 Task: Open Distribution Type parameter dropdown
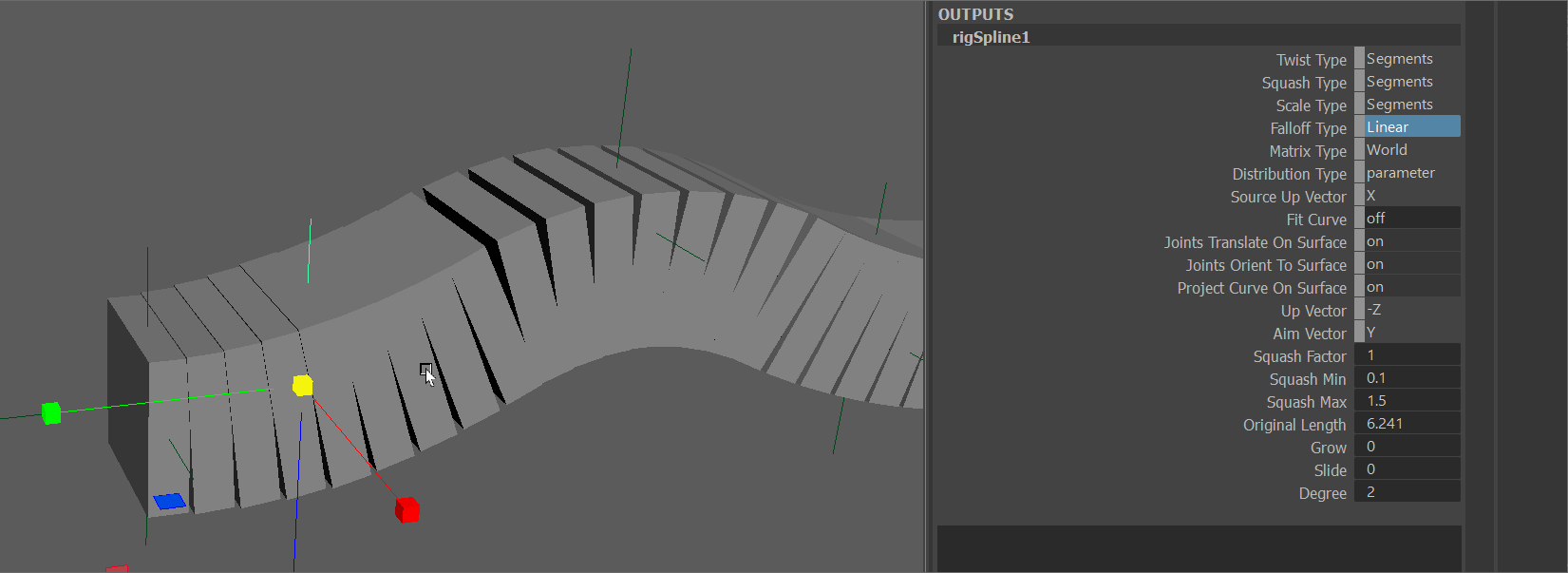[1407, 173]
